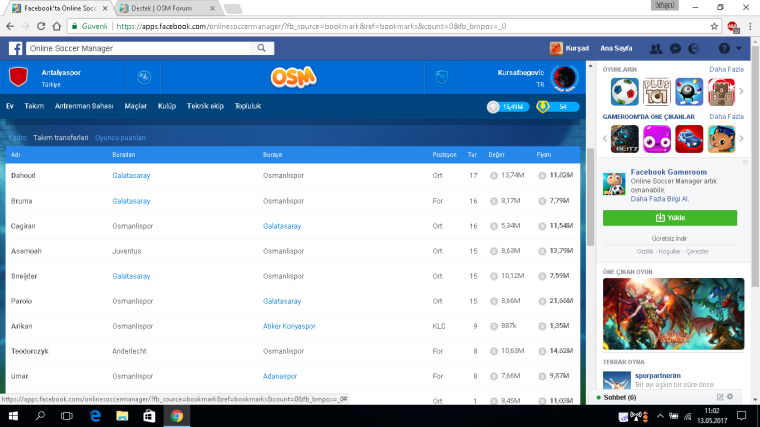Click the green Yükle button

click(670, 218)
